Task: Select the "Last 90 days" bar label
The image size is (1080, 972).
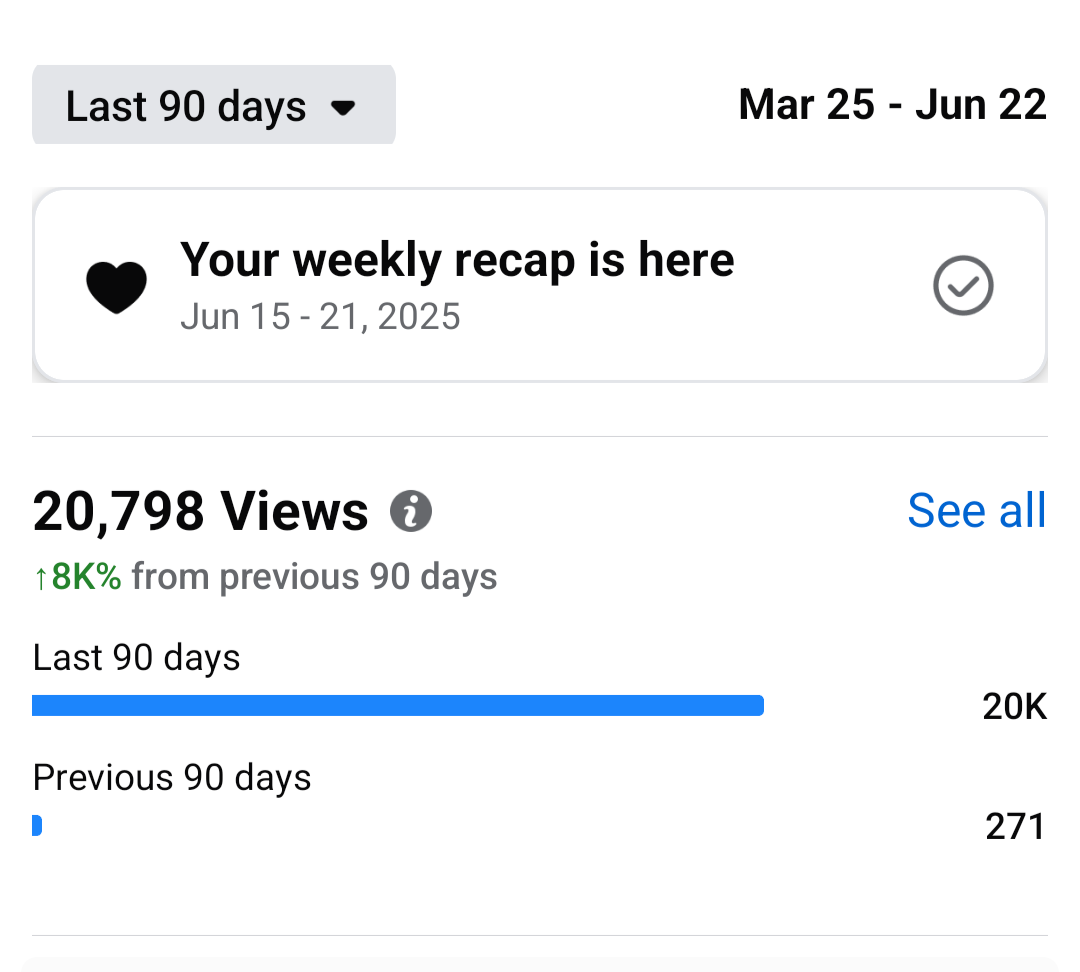Action: pyautogui.click(x=136, y=658)
